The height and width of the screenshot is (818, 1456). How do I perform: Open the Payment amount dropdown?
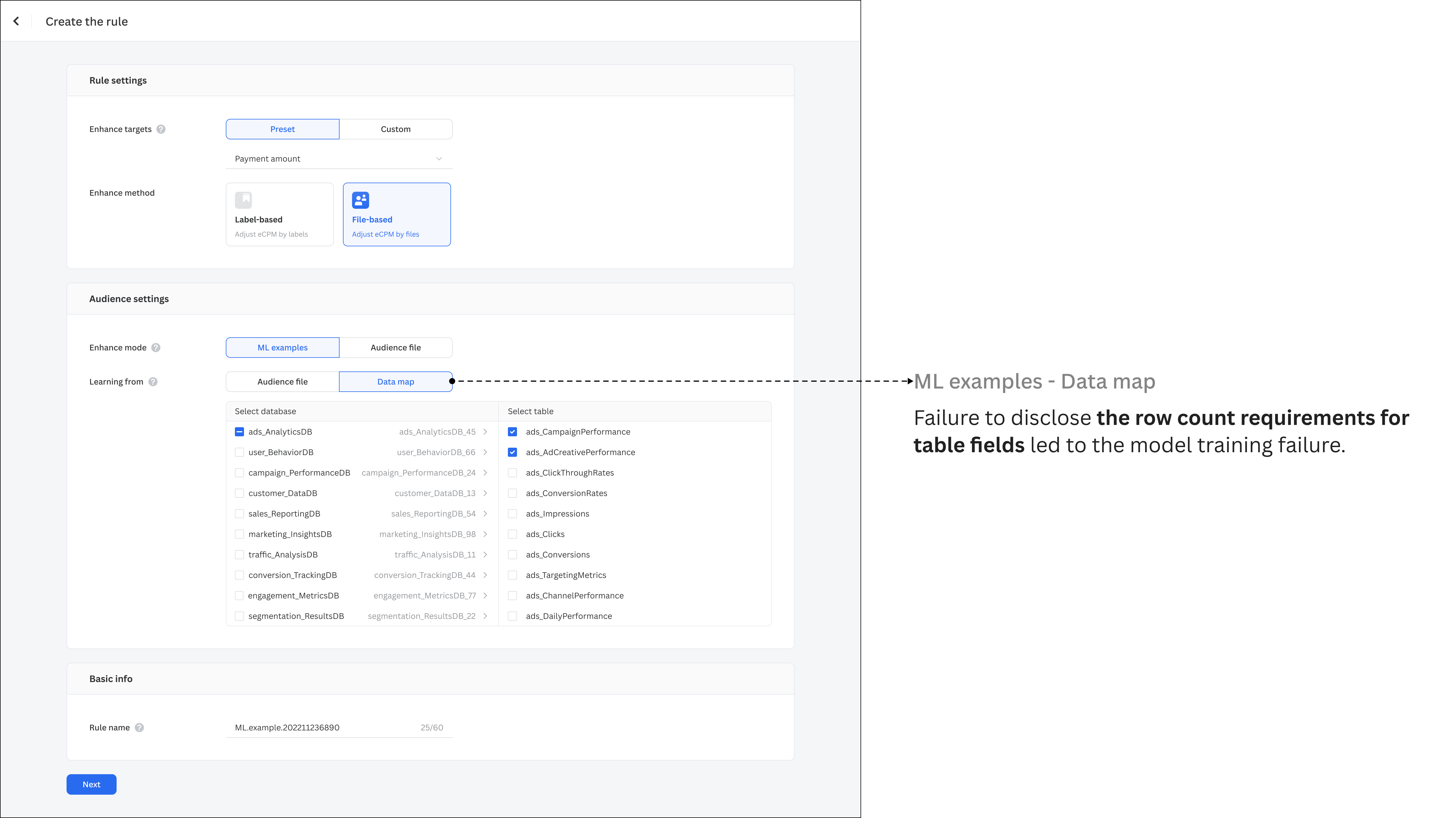tap(339, 159)
